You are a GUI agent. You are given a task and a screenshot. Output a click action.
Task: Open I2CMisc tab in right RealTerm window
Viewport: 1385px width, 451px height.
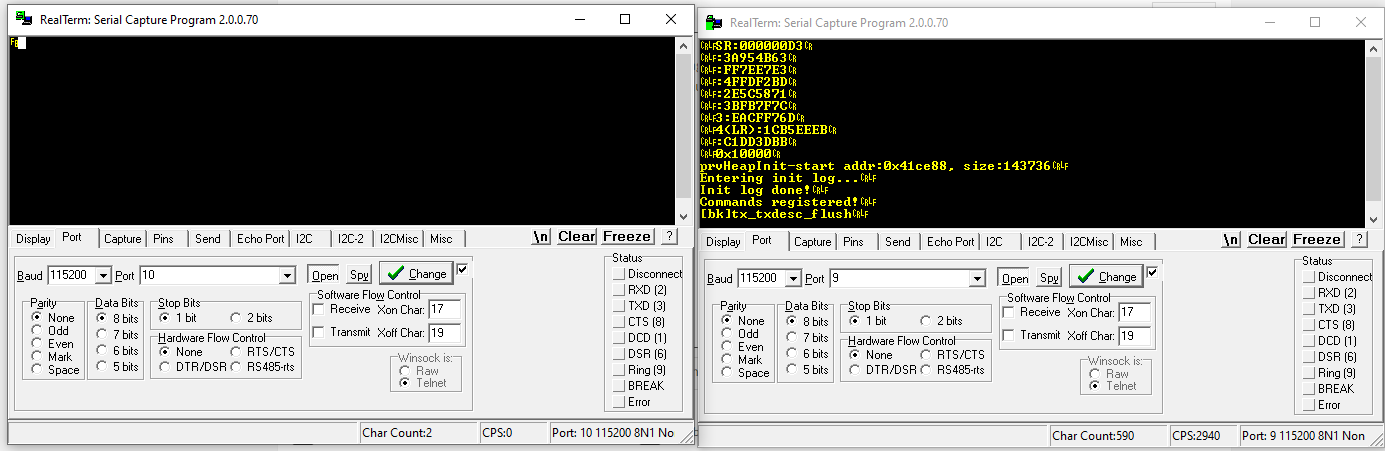pos(1089,241)
